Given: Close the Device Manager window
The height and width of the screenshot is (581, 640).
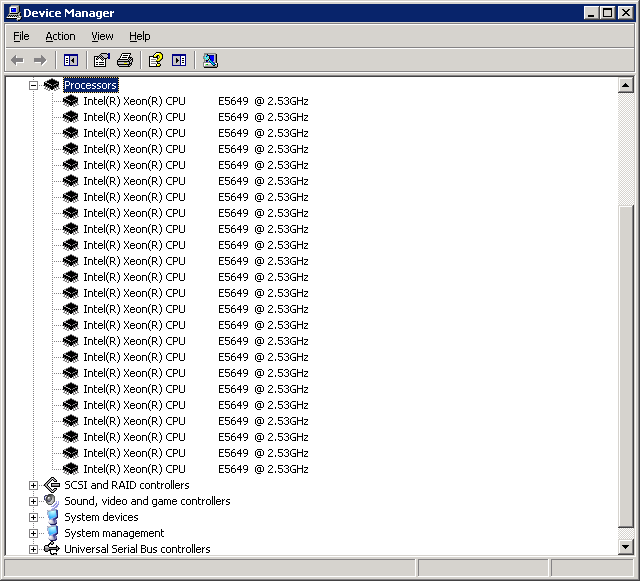Looking at the screenshot, I should coord(625,13).
